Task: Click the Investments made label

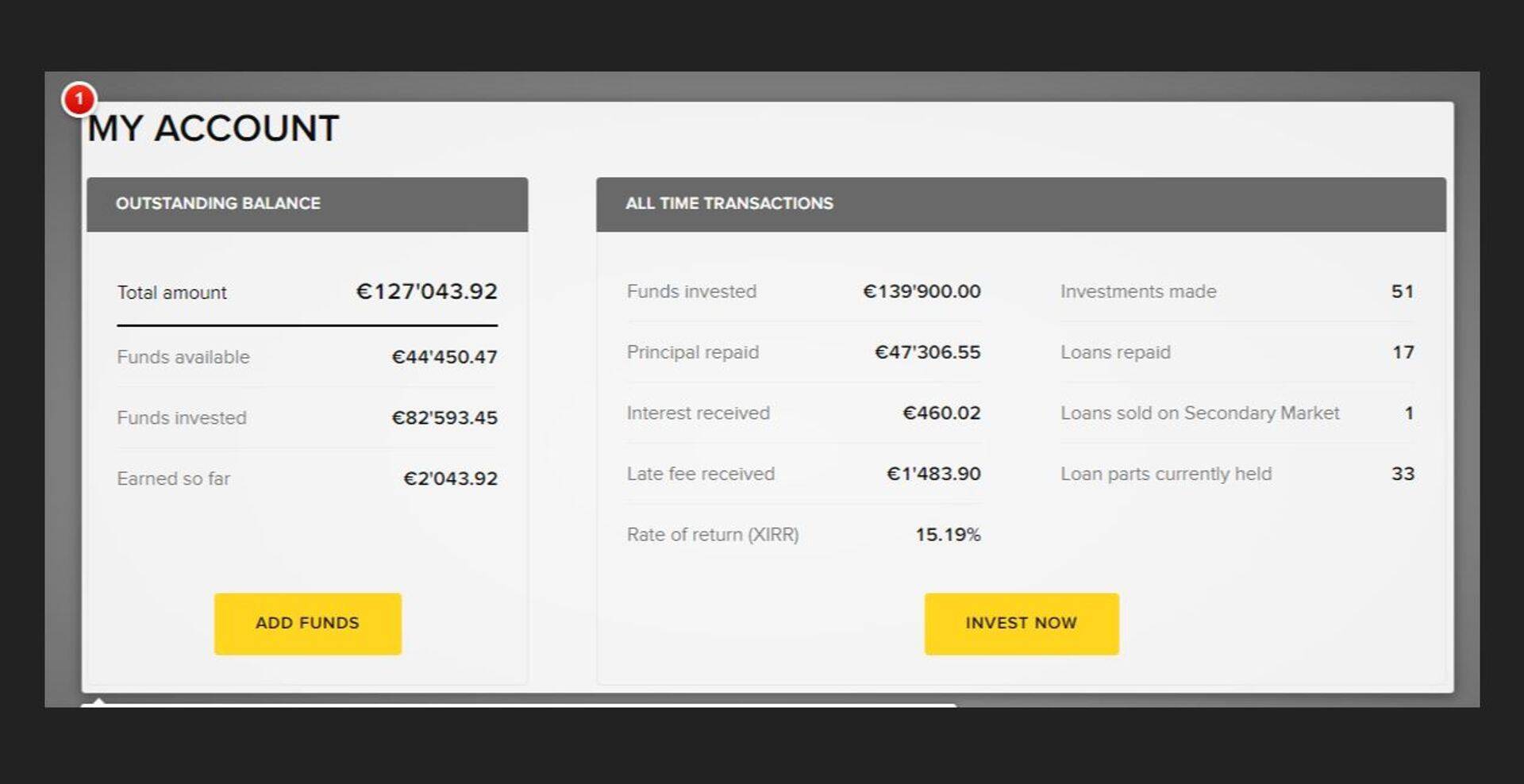Action: (1138, 292)
